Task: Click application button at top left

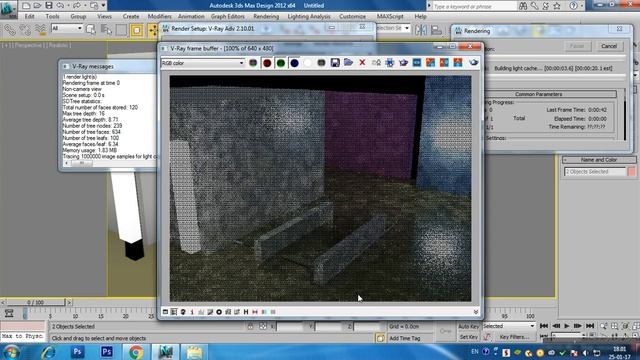Action: 8,9
